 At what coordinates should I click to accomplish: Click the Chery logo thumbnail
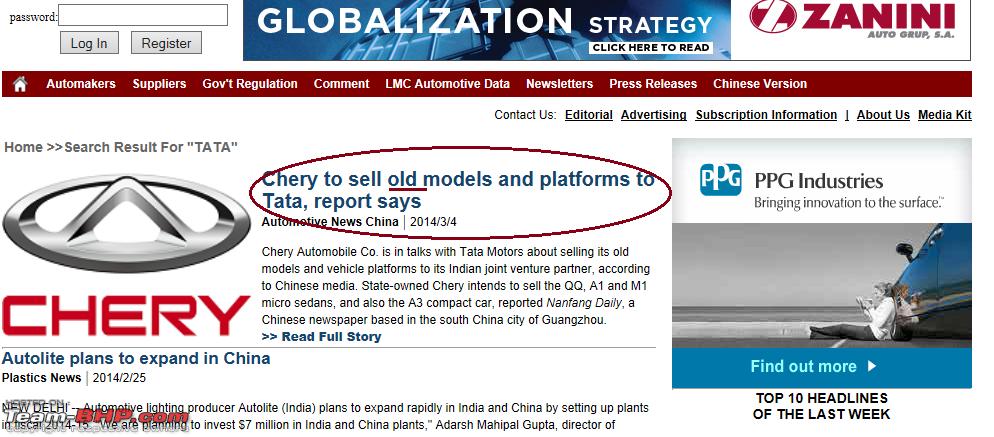click(126, 256)
